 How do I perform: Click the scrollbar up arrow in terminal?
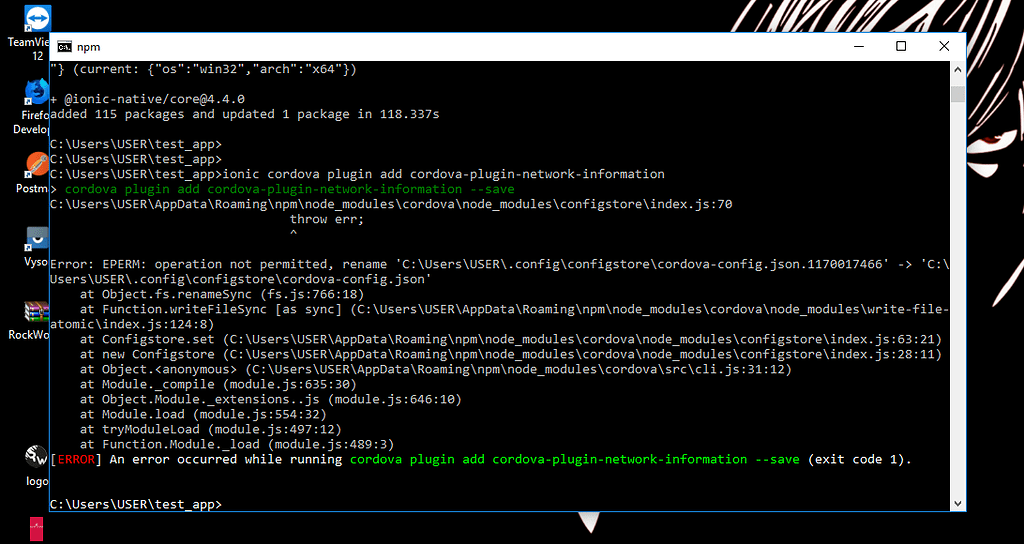point(958,69)
